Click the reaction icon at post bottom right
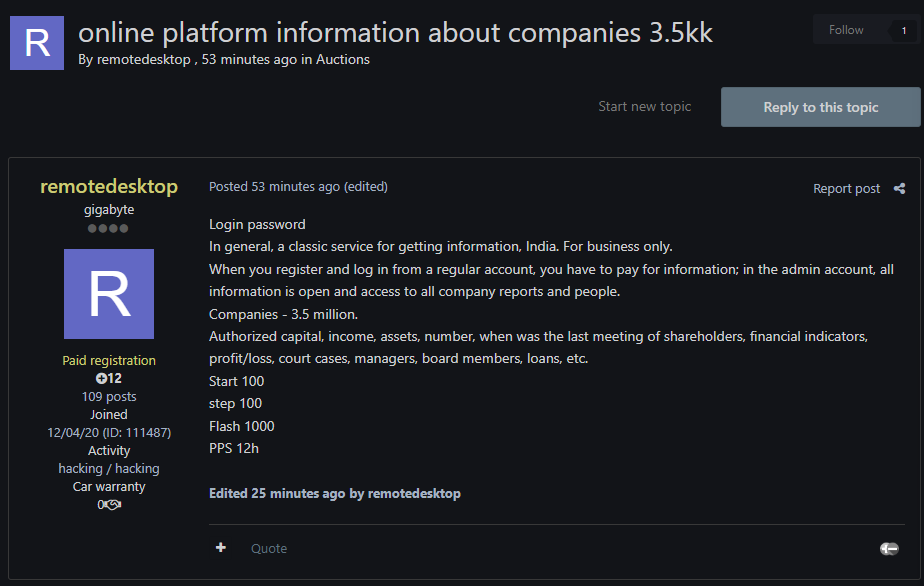The image size is (924, 586). click(888, 548)
